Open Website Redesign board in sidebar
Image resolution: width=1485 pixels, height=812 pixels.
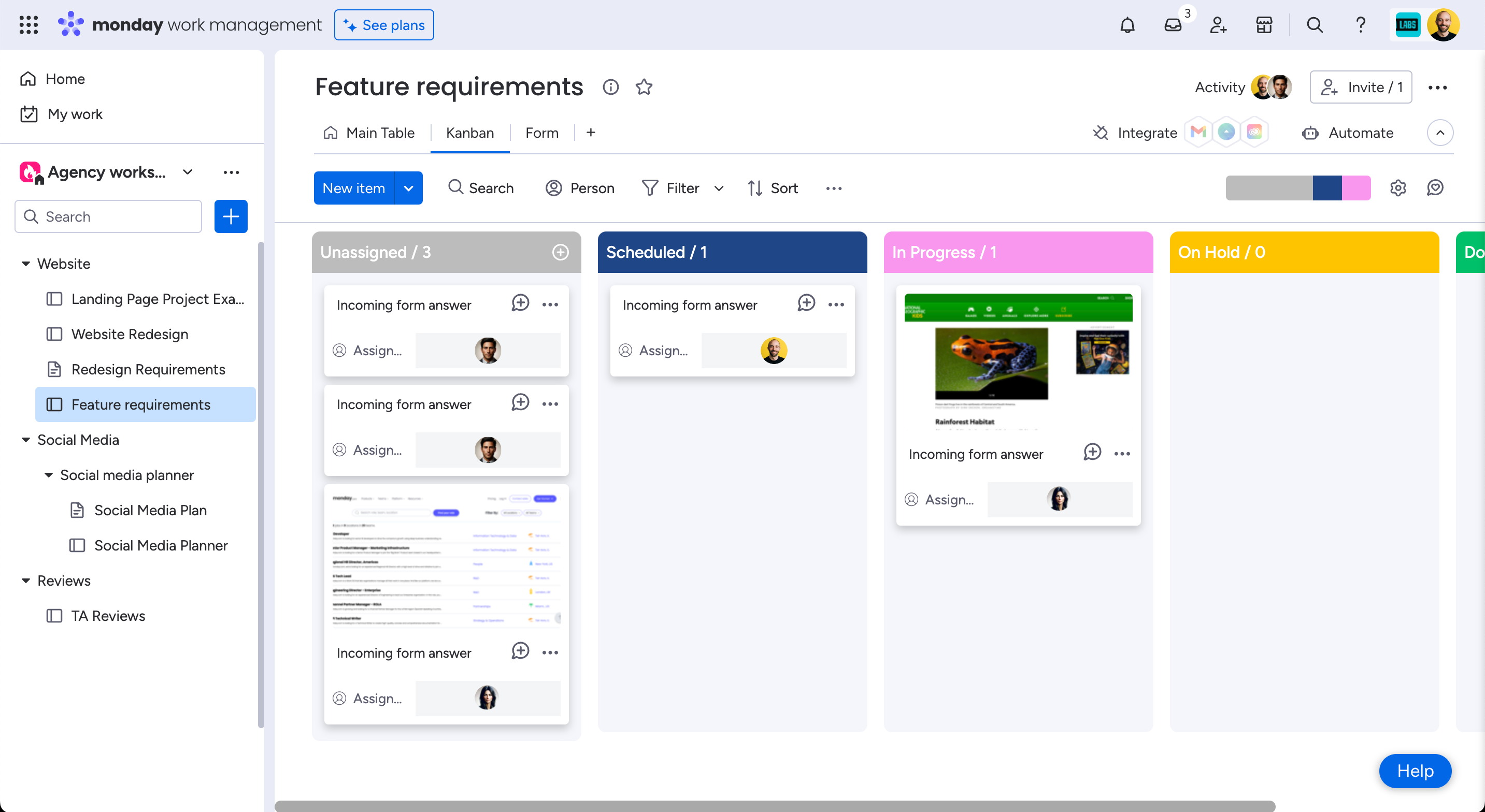[130, 334]
